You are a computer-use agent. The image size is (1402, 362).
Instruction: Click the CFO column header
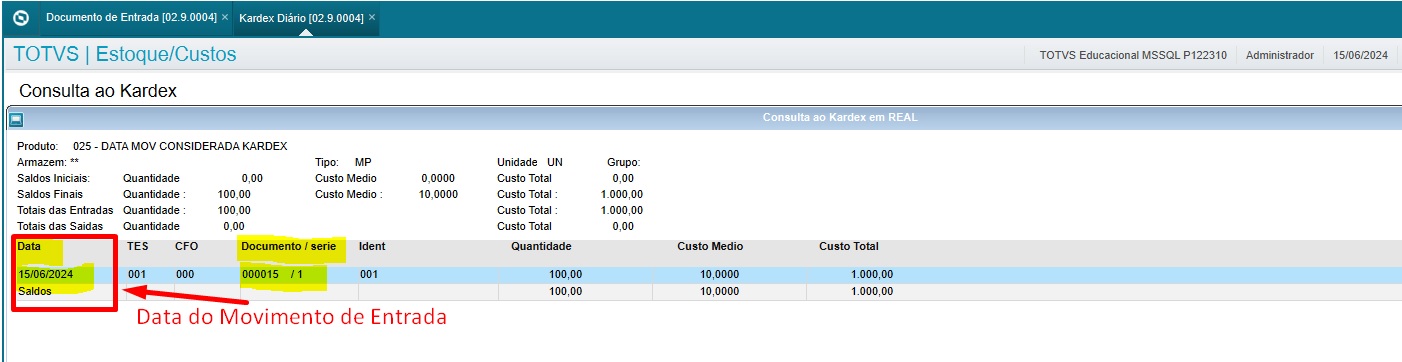click(186, 246)
